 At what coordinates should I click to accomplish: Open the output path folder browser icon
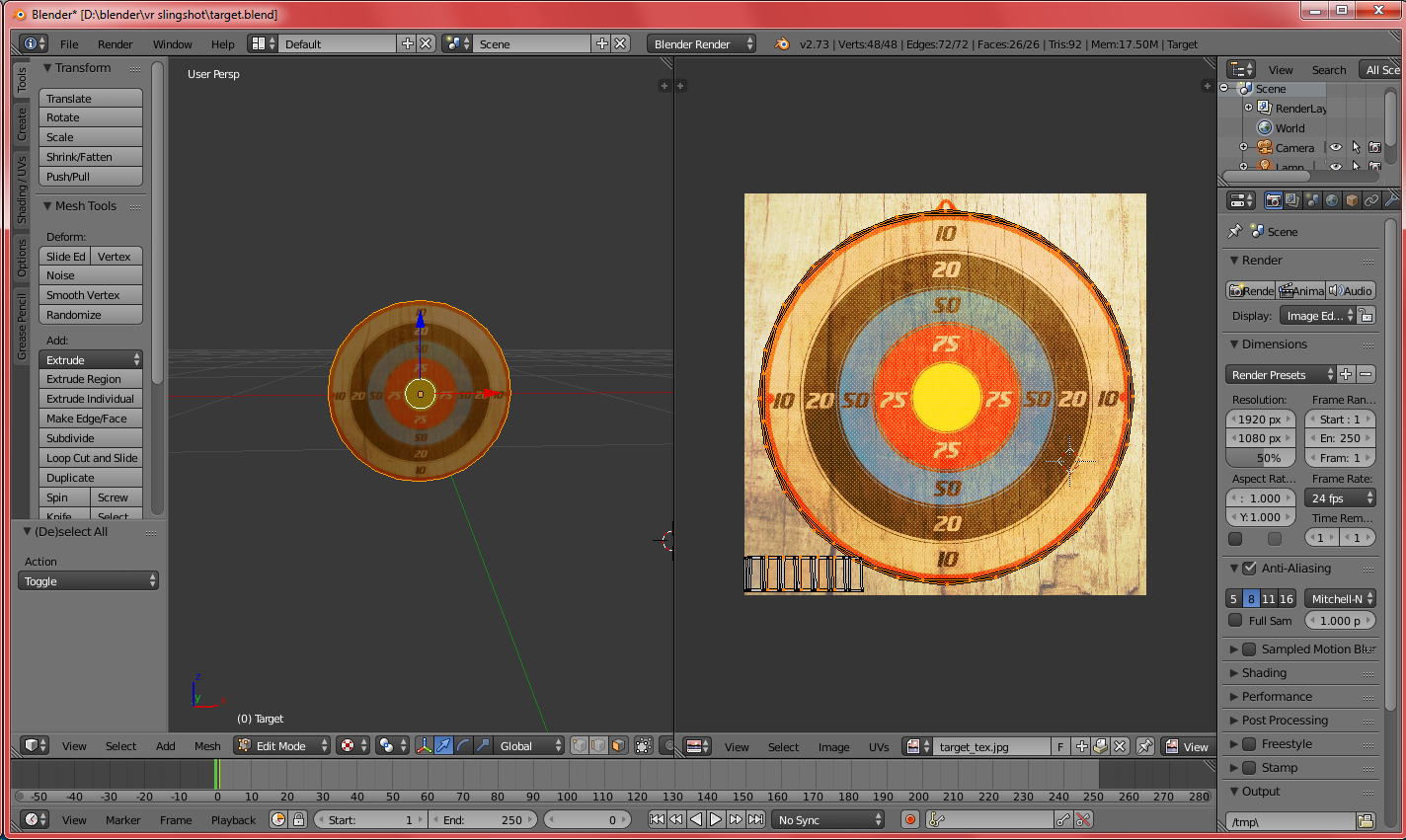tap(1366, 821)
